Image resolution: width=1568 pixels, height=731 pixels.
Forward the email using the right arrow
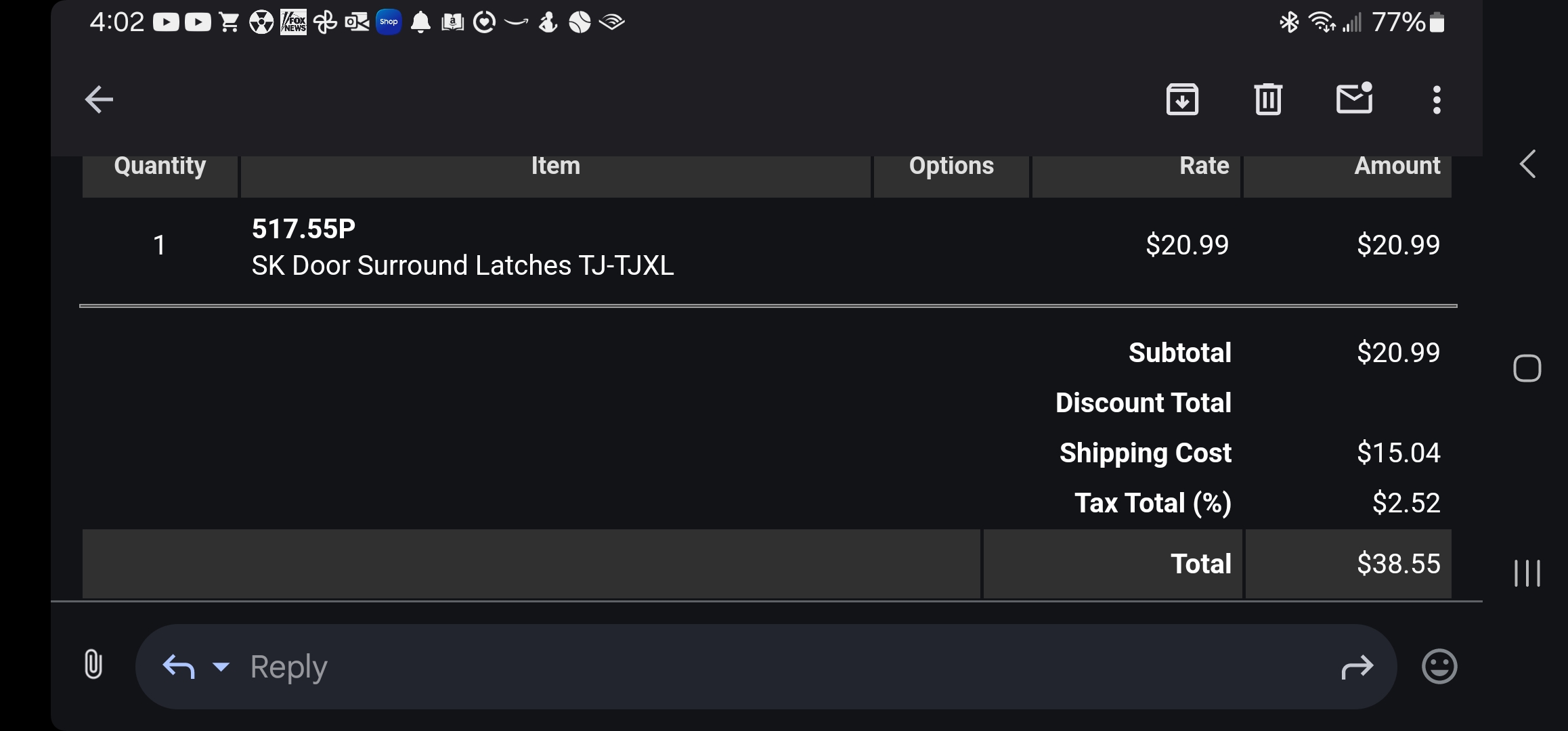[1357, 667]
